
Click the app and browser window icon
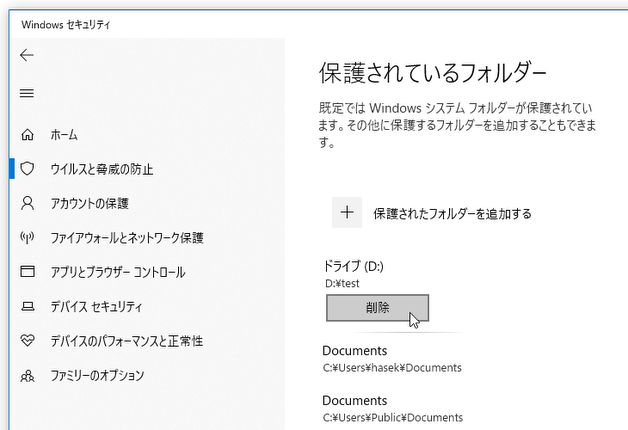click(x=27, y=271)
